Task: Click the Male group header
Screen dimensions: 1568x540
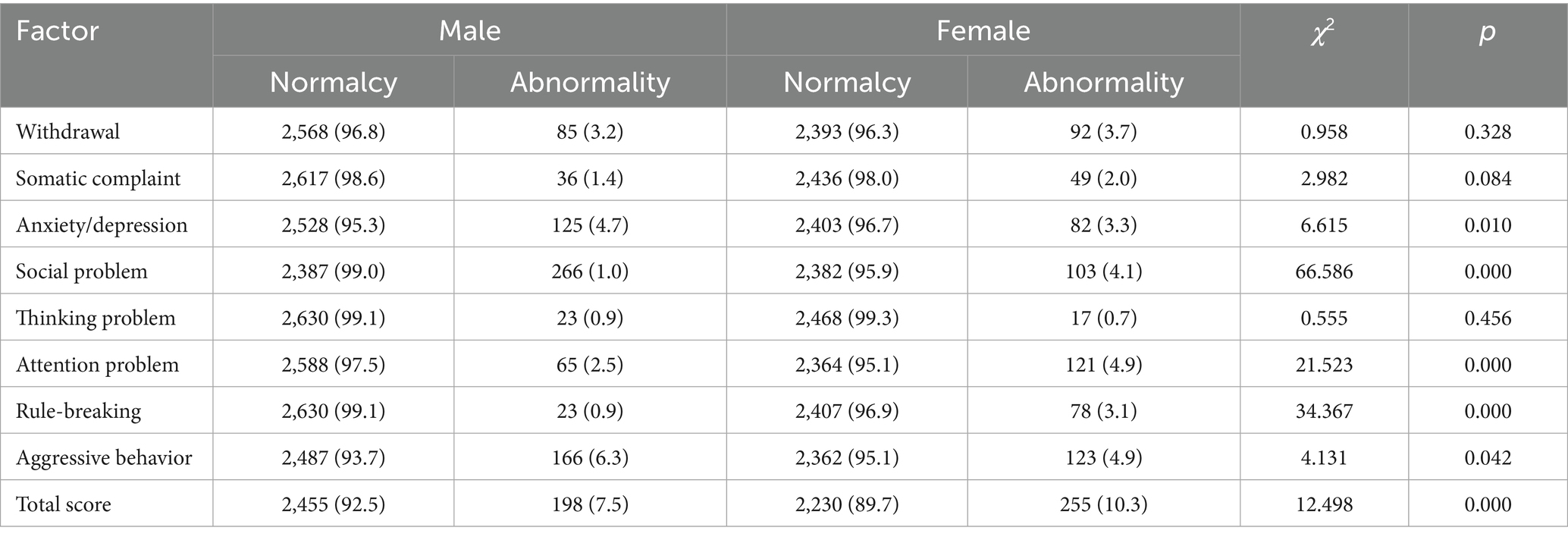Action: coord(469,31)
